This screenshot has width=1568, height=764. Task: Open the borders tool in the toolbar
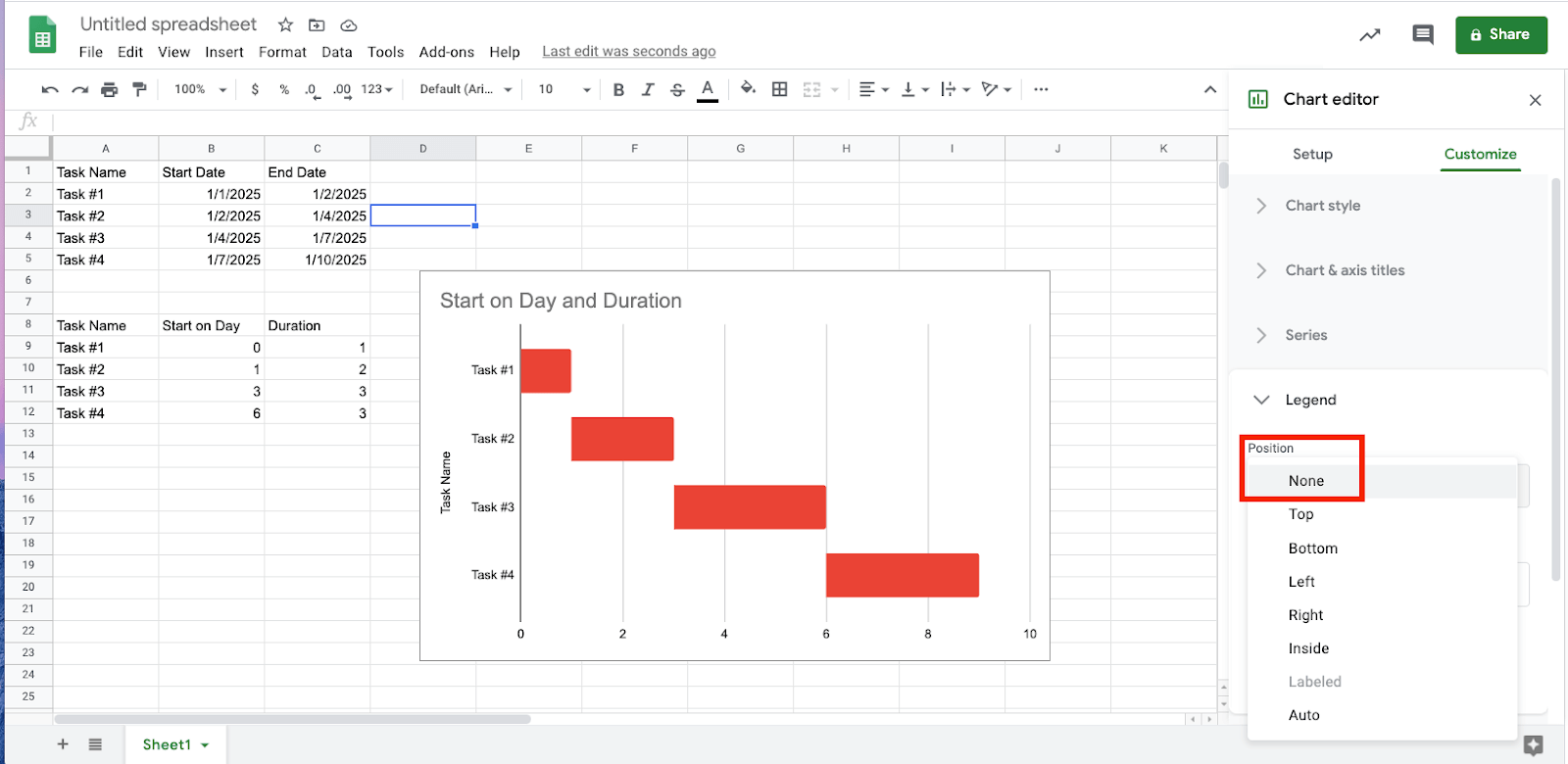coord(779,89)
